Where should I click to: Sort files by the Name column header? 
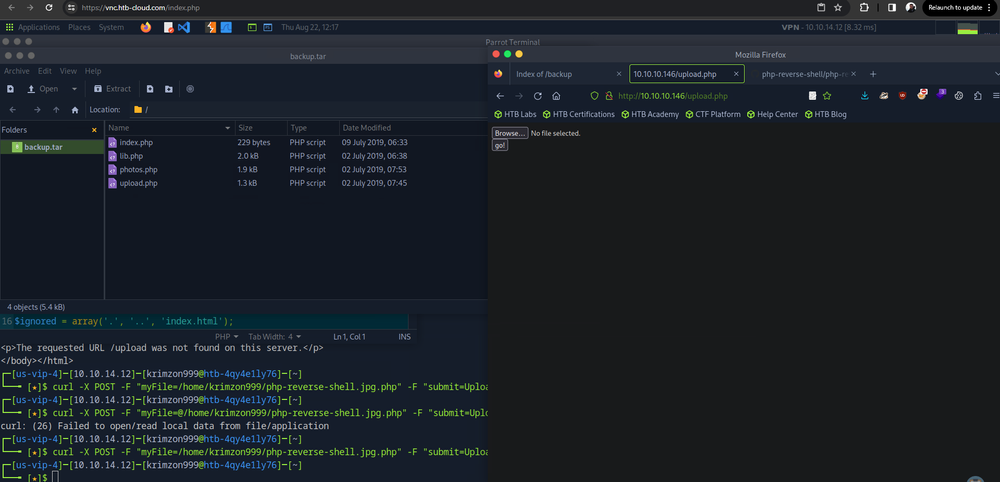tap(170, 128)
